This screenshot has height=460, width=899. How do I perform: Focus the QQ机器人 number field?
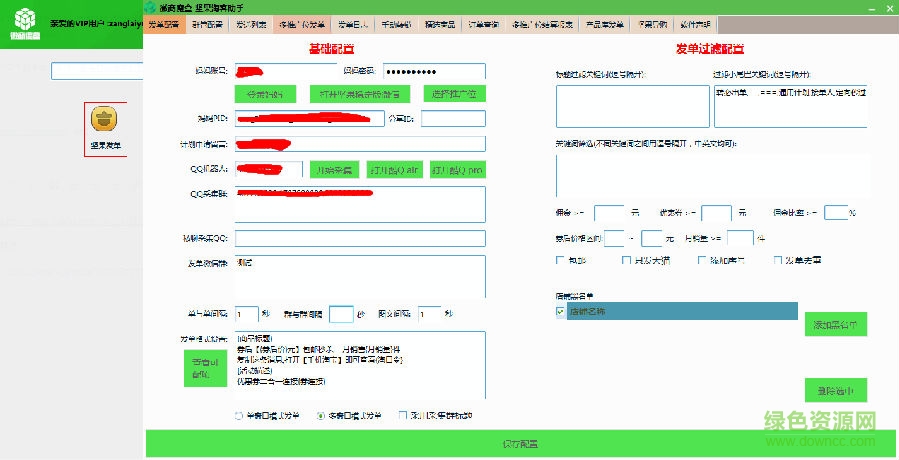[x=268, y=169]
